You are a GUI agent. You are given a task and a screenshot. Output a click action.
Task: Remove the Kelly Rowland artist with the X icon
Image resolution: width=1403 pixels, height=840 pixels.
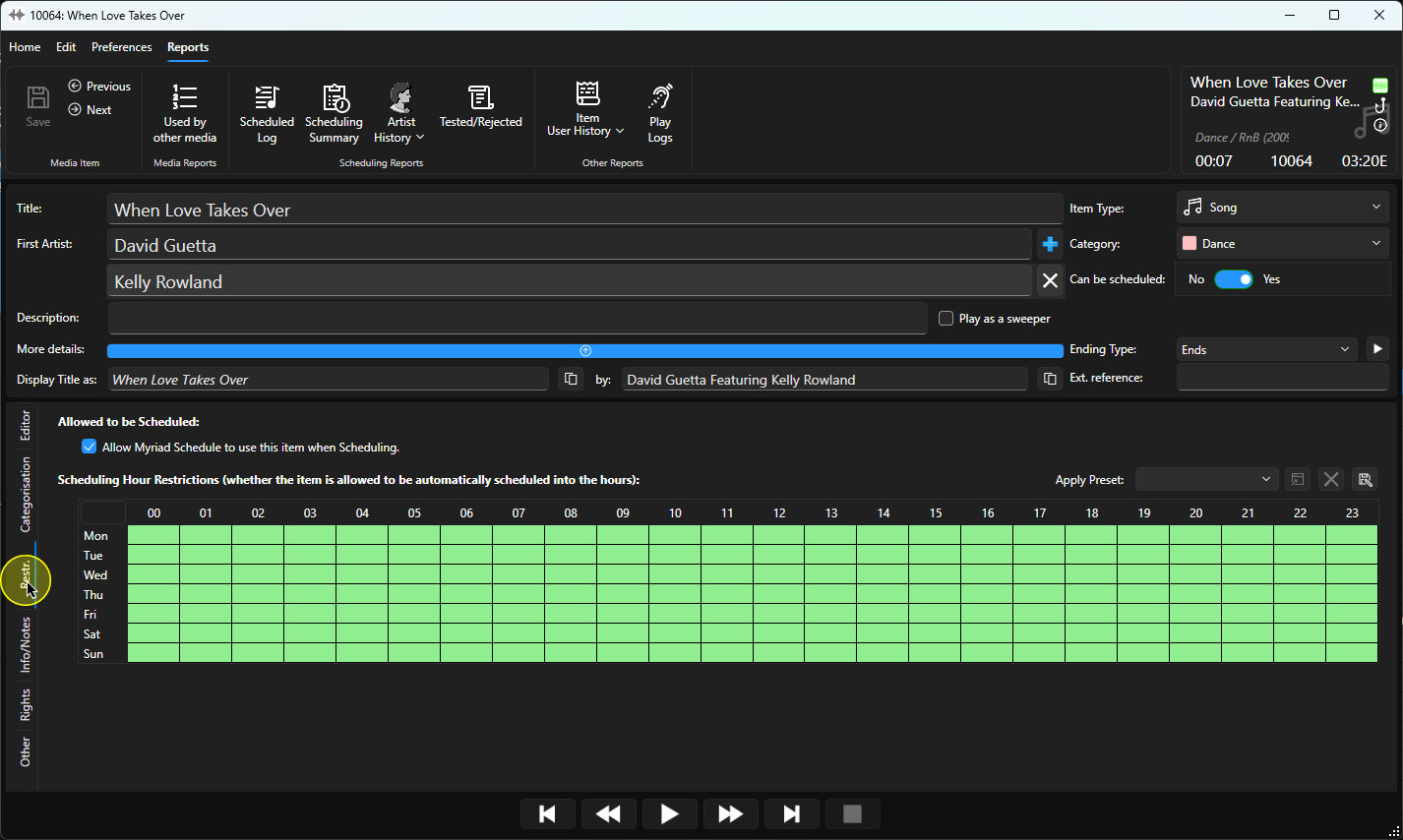pyautogui.click(x=1050, y=280)
